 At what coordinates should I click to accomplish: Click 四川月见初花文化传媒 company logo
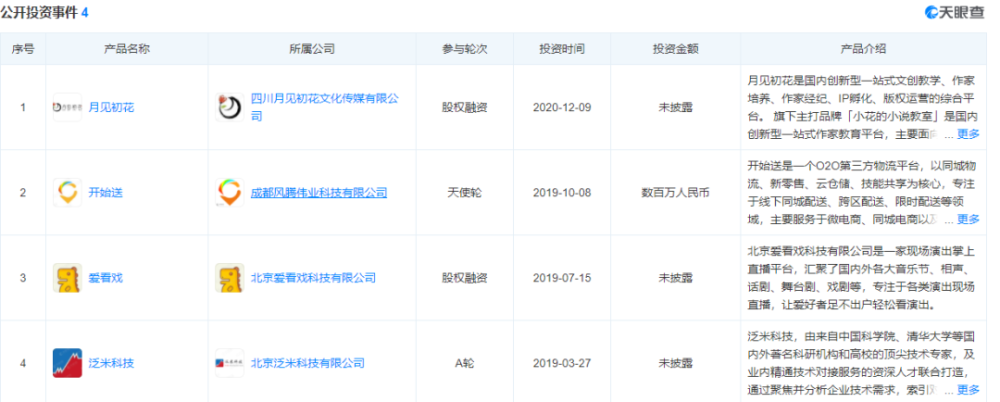coord(230,107)
